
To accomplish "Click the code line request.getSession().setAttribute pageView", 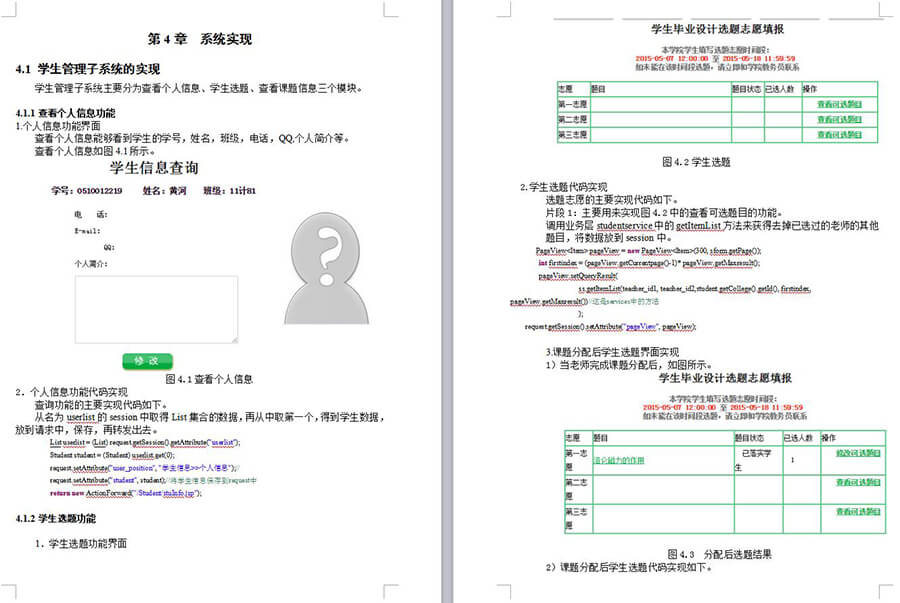I will point(610,327).
